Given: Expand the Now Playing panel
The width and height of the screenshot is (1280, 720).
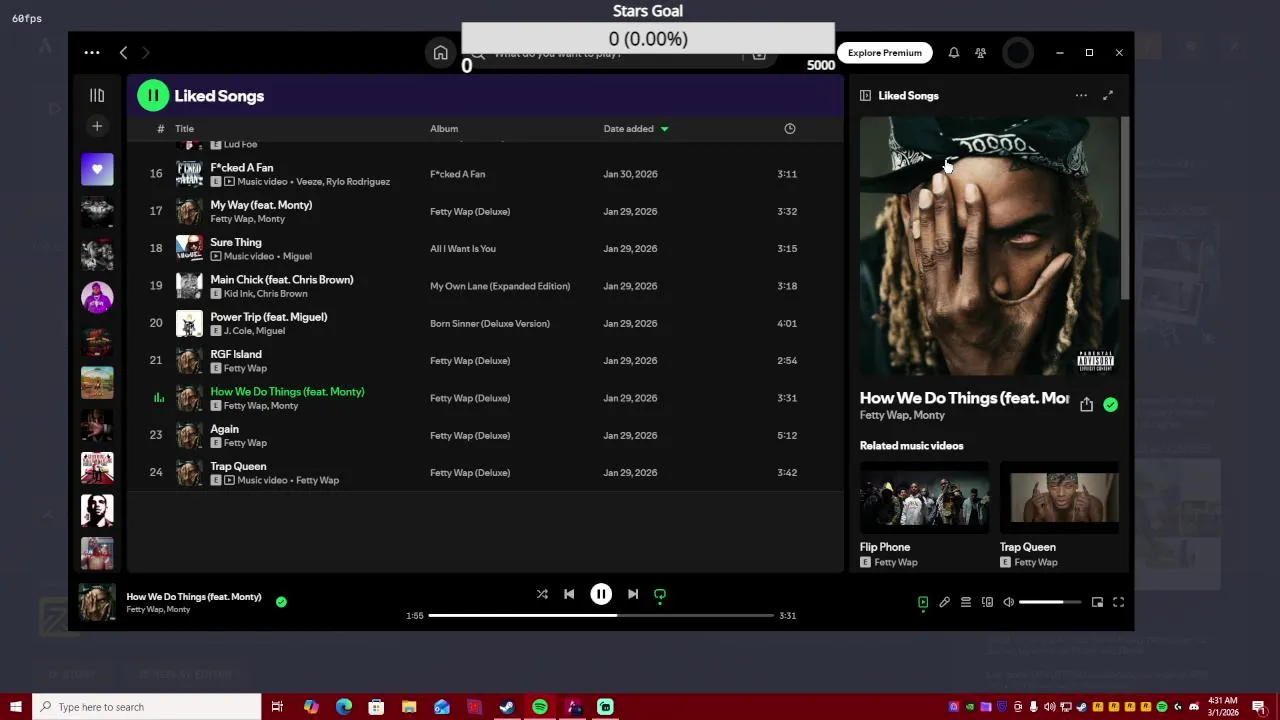Looking at the screenshot, I should [x=1108, y=96].
